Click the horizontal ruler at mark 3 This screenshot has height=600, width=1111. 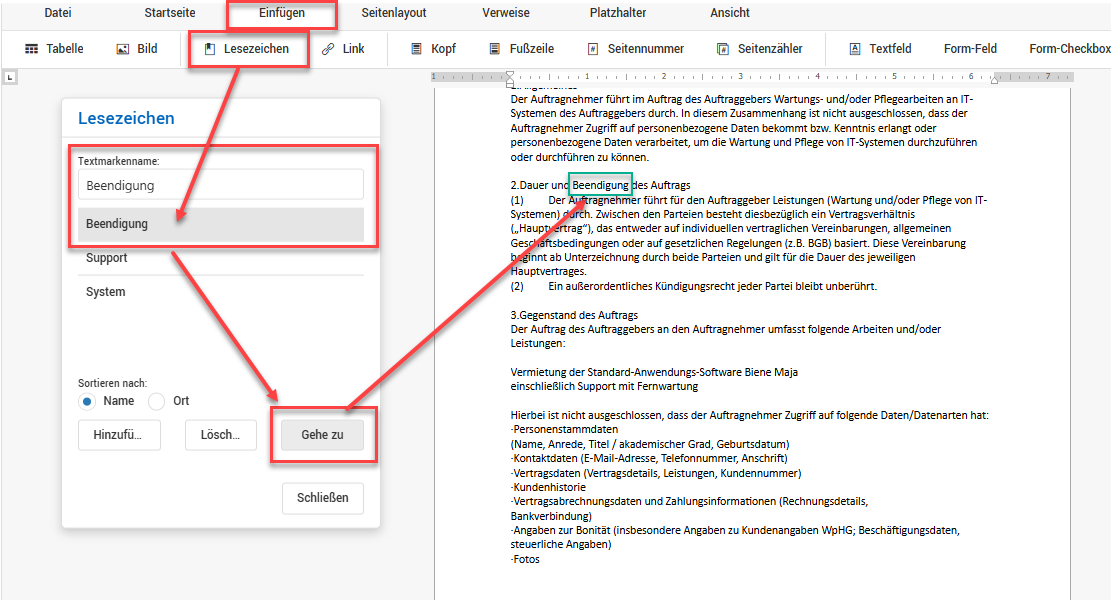pyautogui.click(x=740, y=77)
